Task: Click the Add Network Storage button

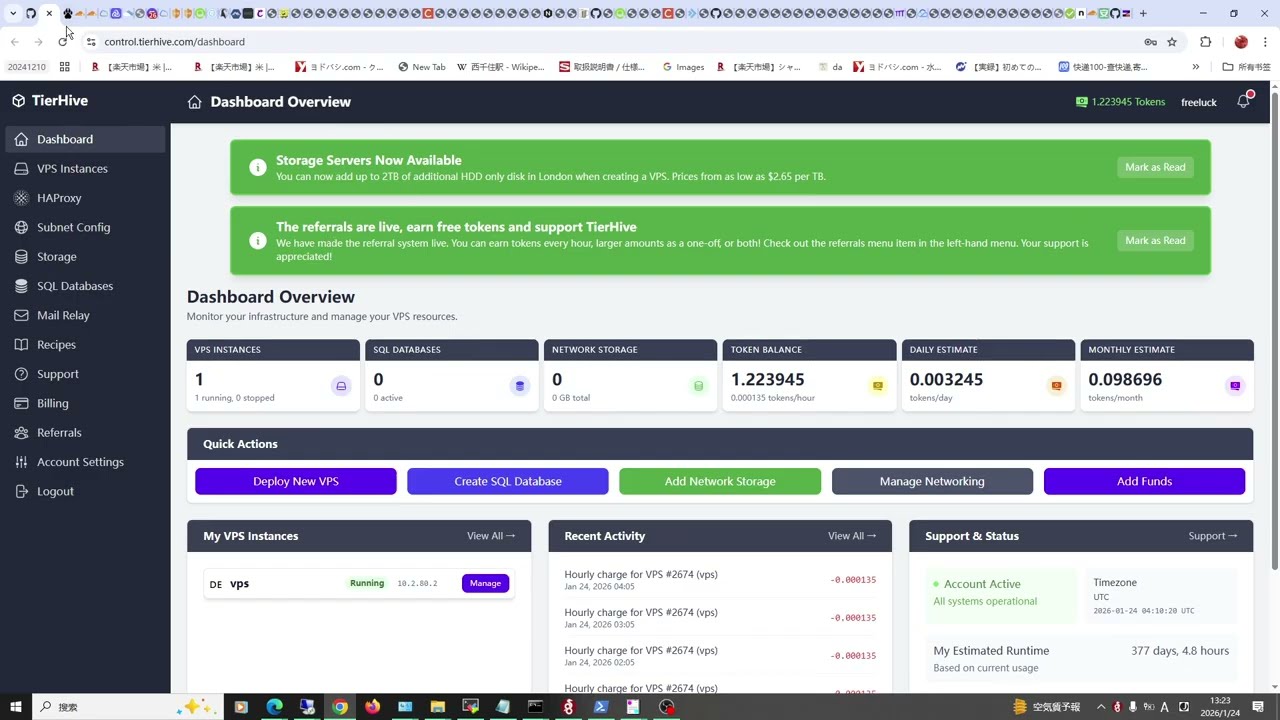Action: (x=720, y=481)
